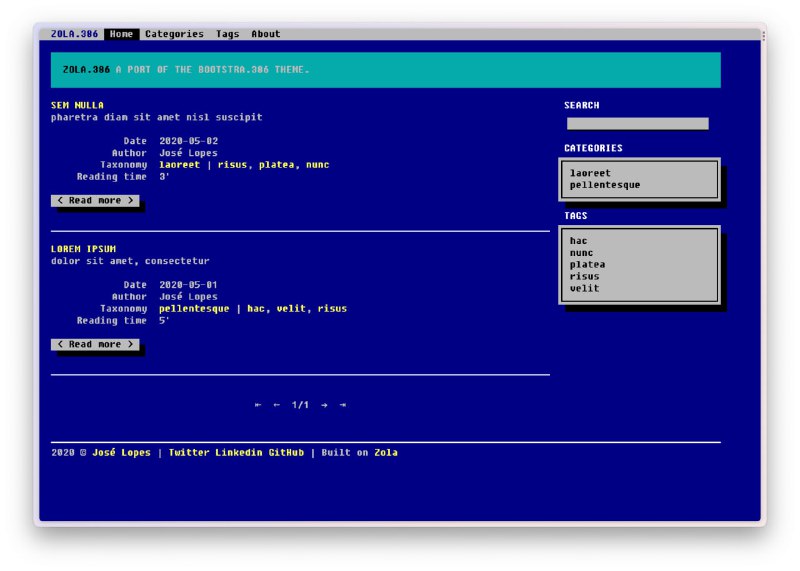Open Zola link in footer

[x=386, y=453]
